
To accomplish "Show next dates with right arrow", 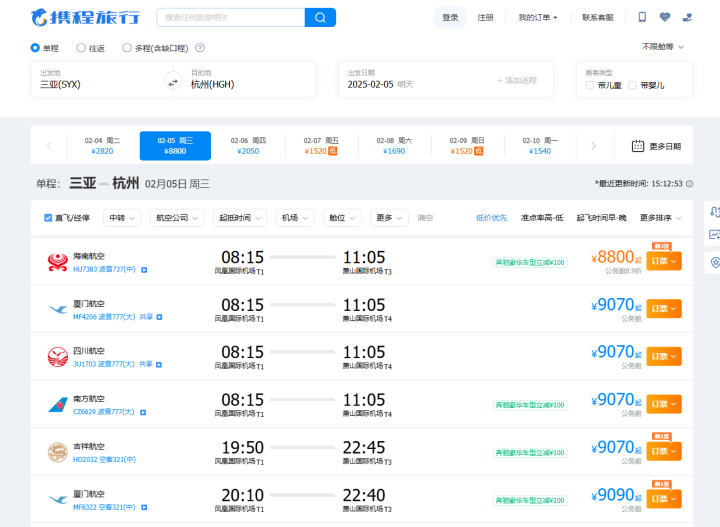I will click(593, 146).
